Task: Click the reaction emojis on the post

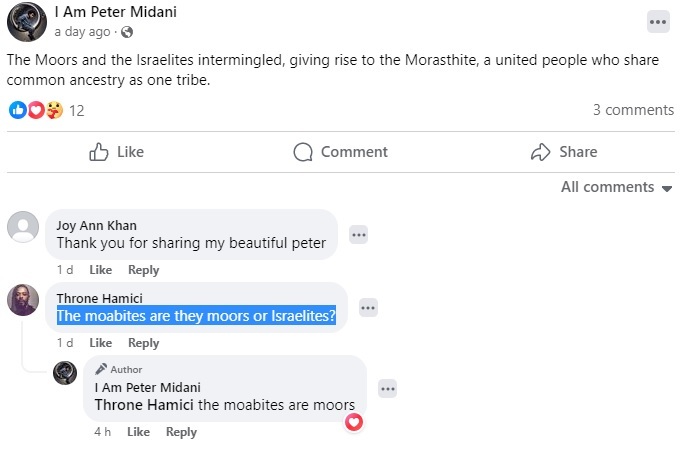Action: (x=34, y=110)
